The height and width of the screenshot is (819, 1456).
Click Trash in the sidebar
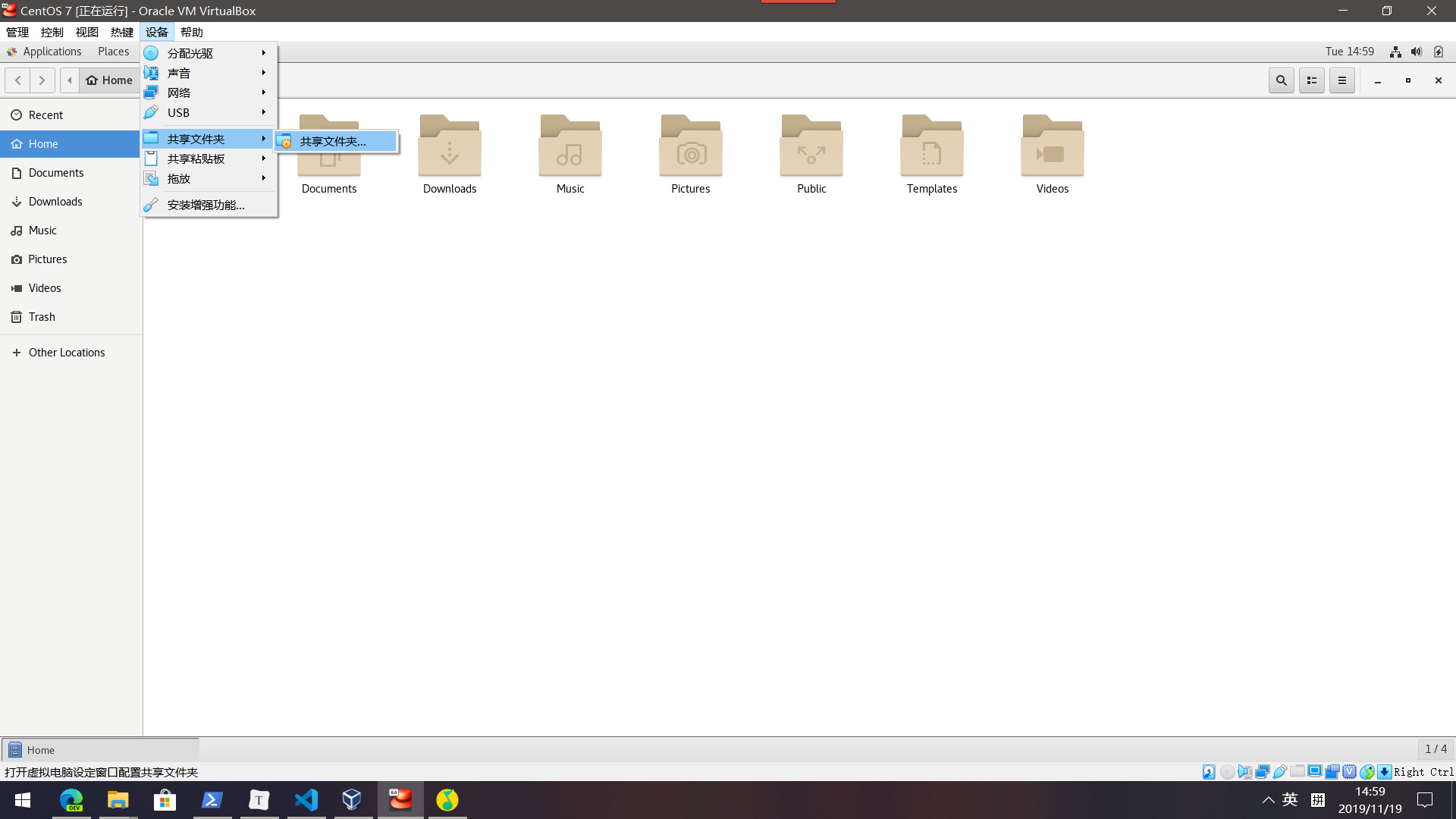pyautogui.click(x=42, y=317)
